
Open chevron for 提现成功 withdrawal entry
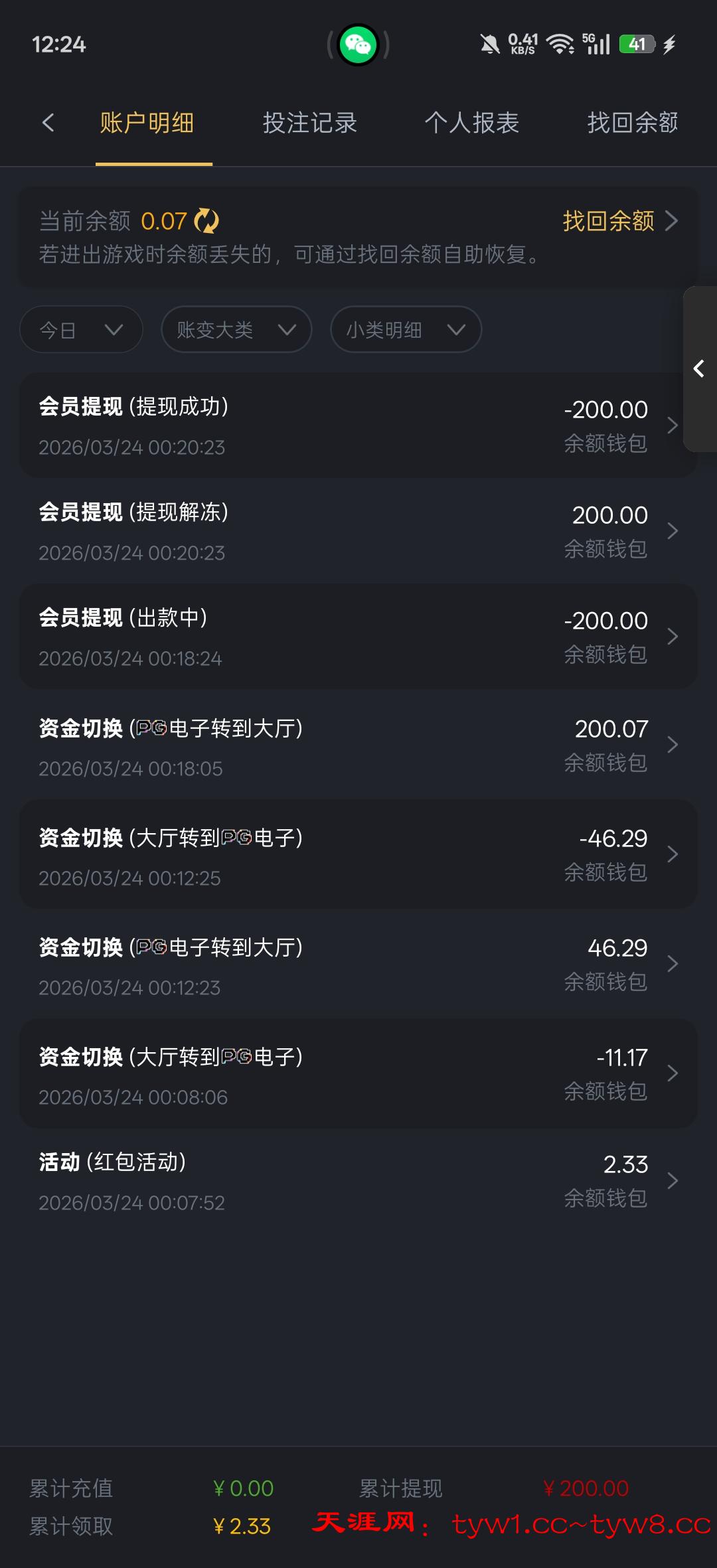coord(672,425)
